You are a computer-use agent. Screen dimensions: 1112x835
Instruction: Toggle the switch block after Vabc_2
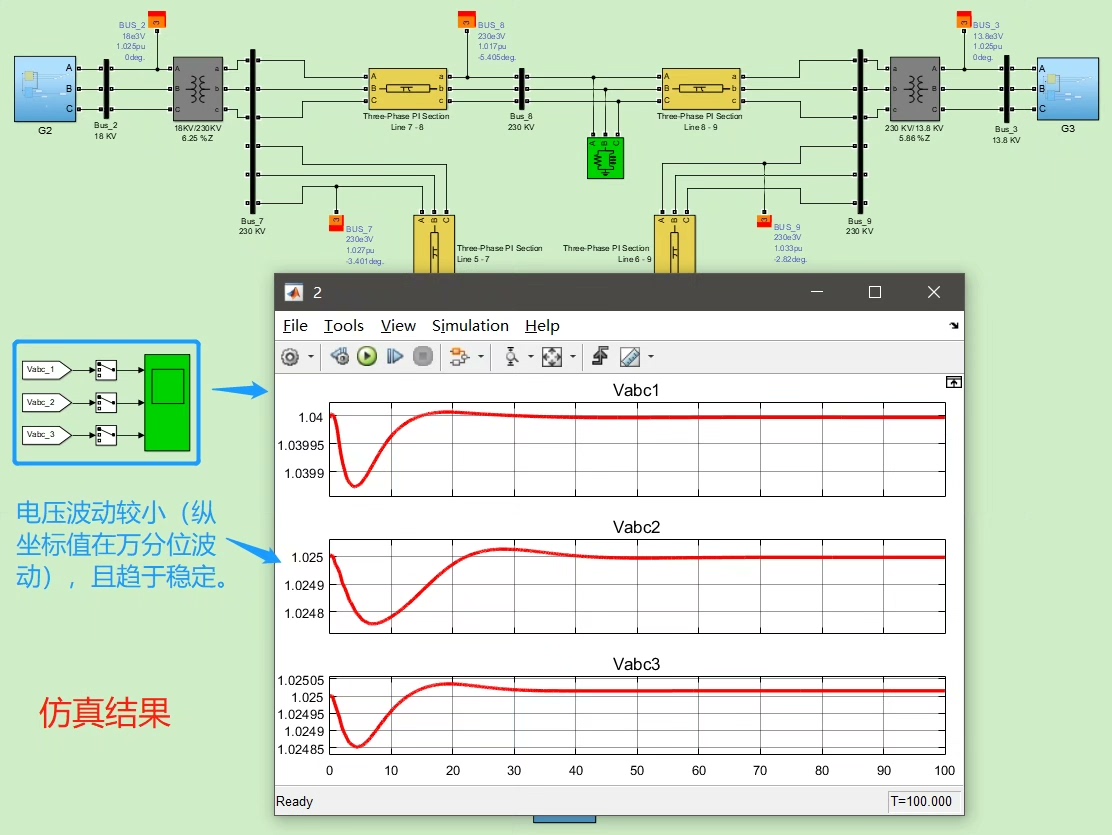106,402
